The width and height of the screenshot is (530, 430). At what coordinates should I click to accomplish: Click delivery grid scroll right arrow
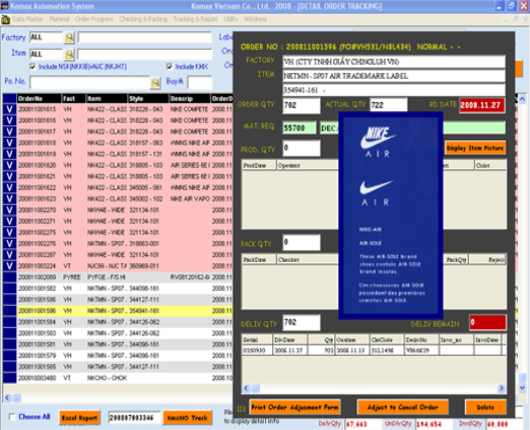[x=502, y=388]
